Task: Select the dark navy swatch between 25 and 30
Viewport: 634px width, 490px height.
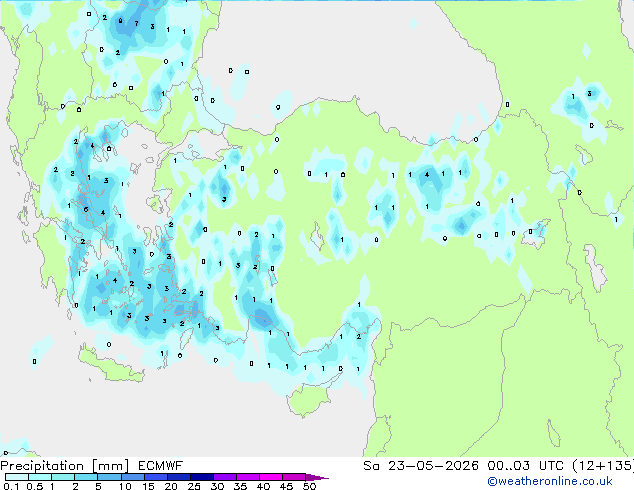Action: pos(202,477)
